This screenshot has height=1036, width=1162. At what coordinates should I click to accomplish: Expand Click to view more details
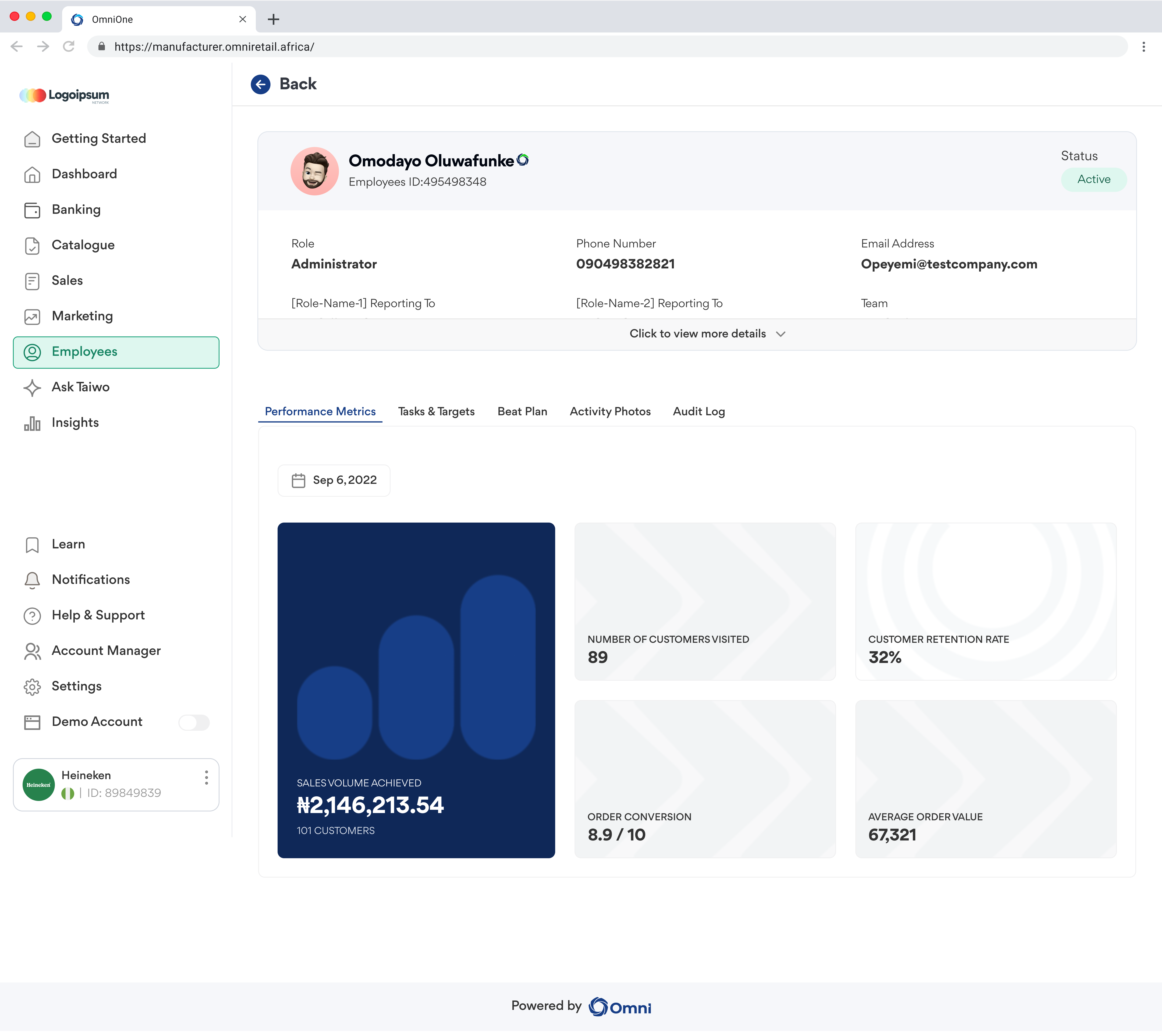697,333
